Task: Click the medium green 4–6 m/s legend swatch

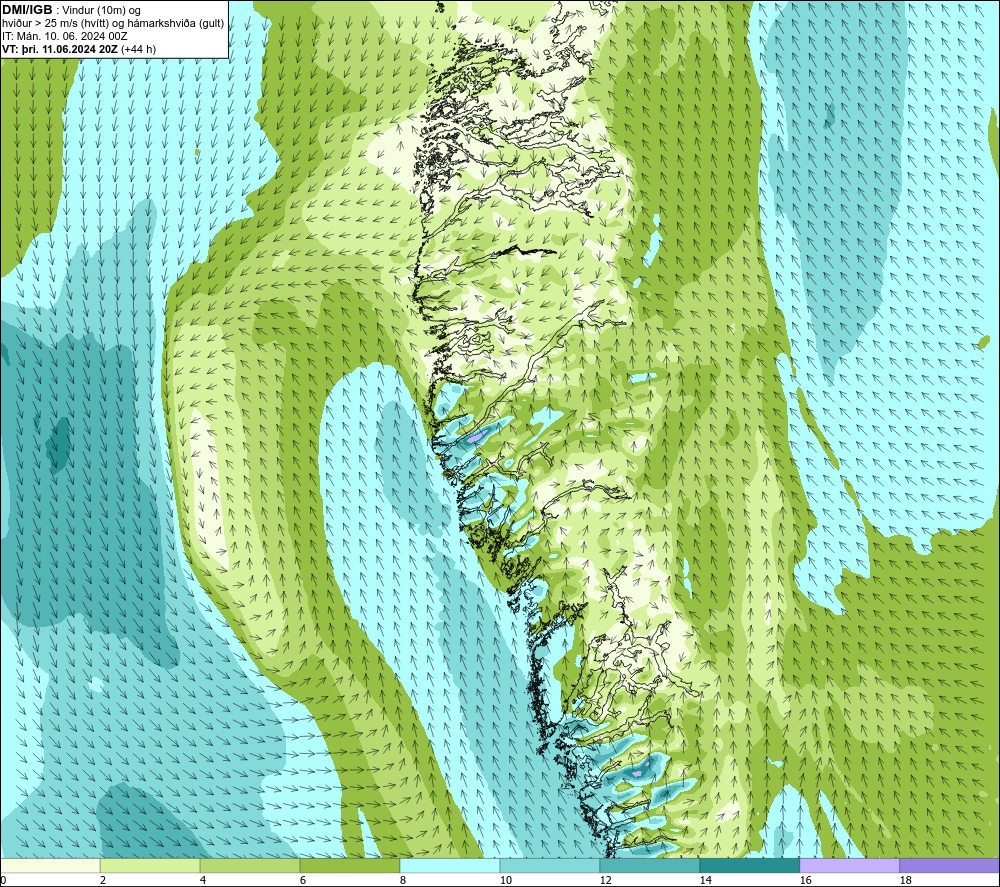Action: coord(250,866)
